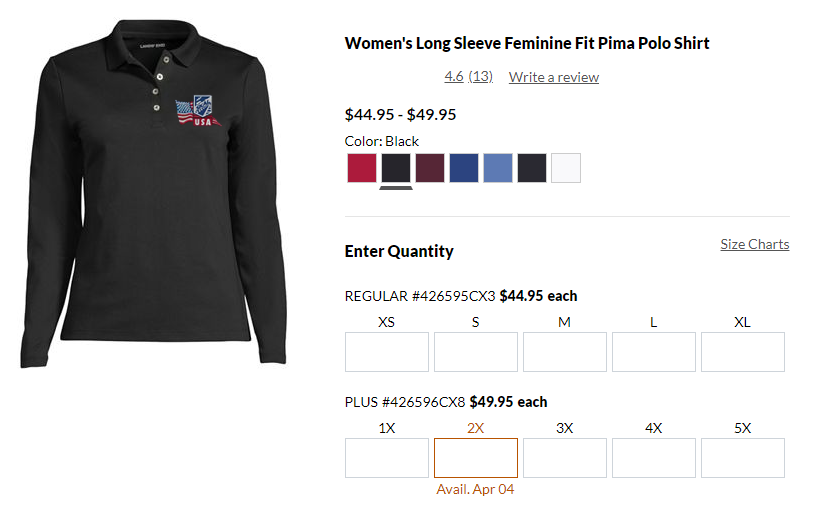The image size is (819, 505).
Task: Click the Write a review link
Action: tap(553, 77)
